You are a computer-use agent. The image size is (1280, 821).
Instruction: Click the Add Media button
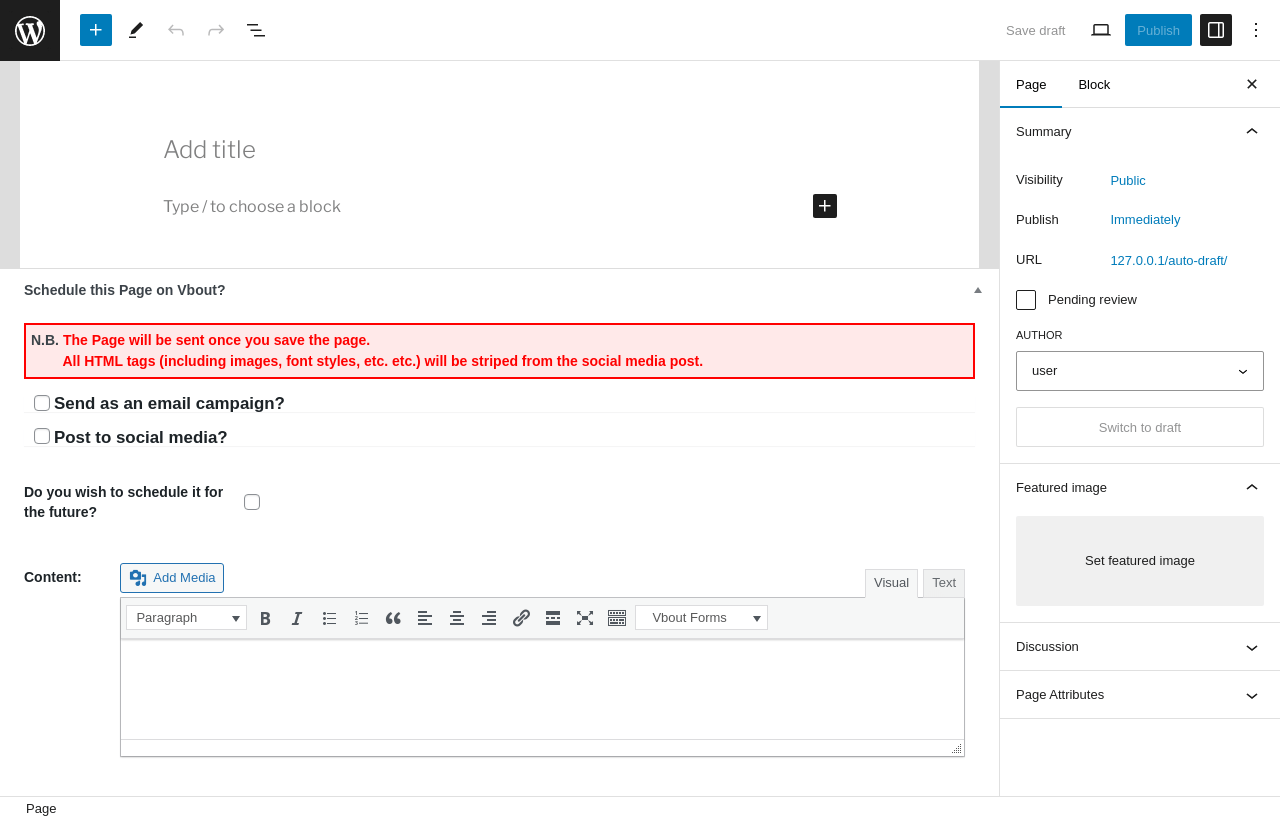172,578
